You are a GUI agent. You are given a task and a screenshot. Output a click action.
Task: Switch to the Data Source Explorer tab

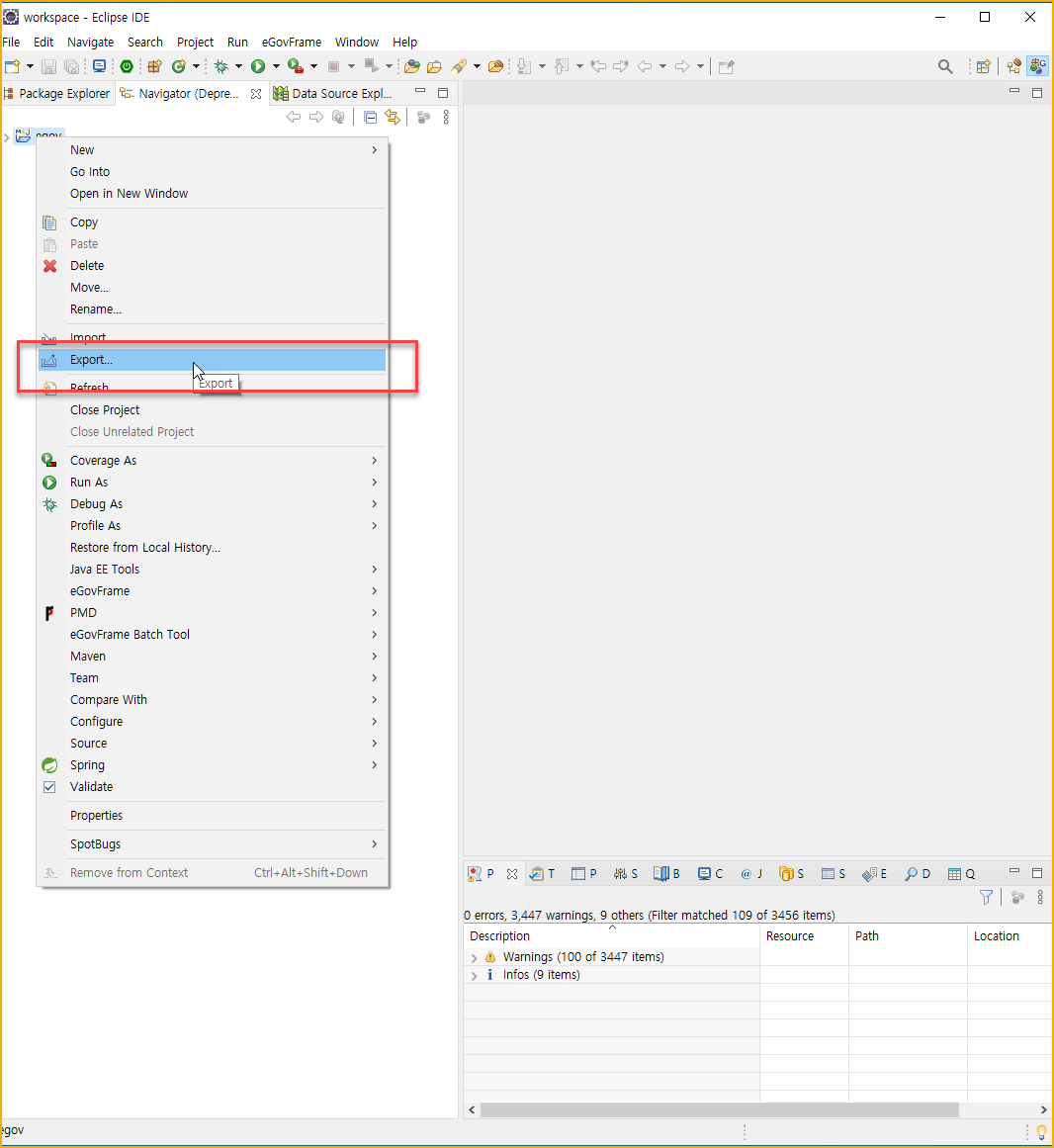(x=333, y=94)
